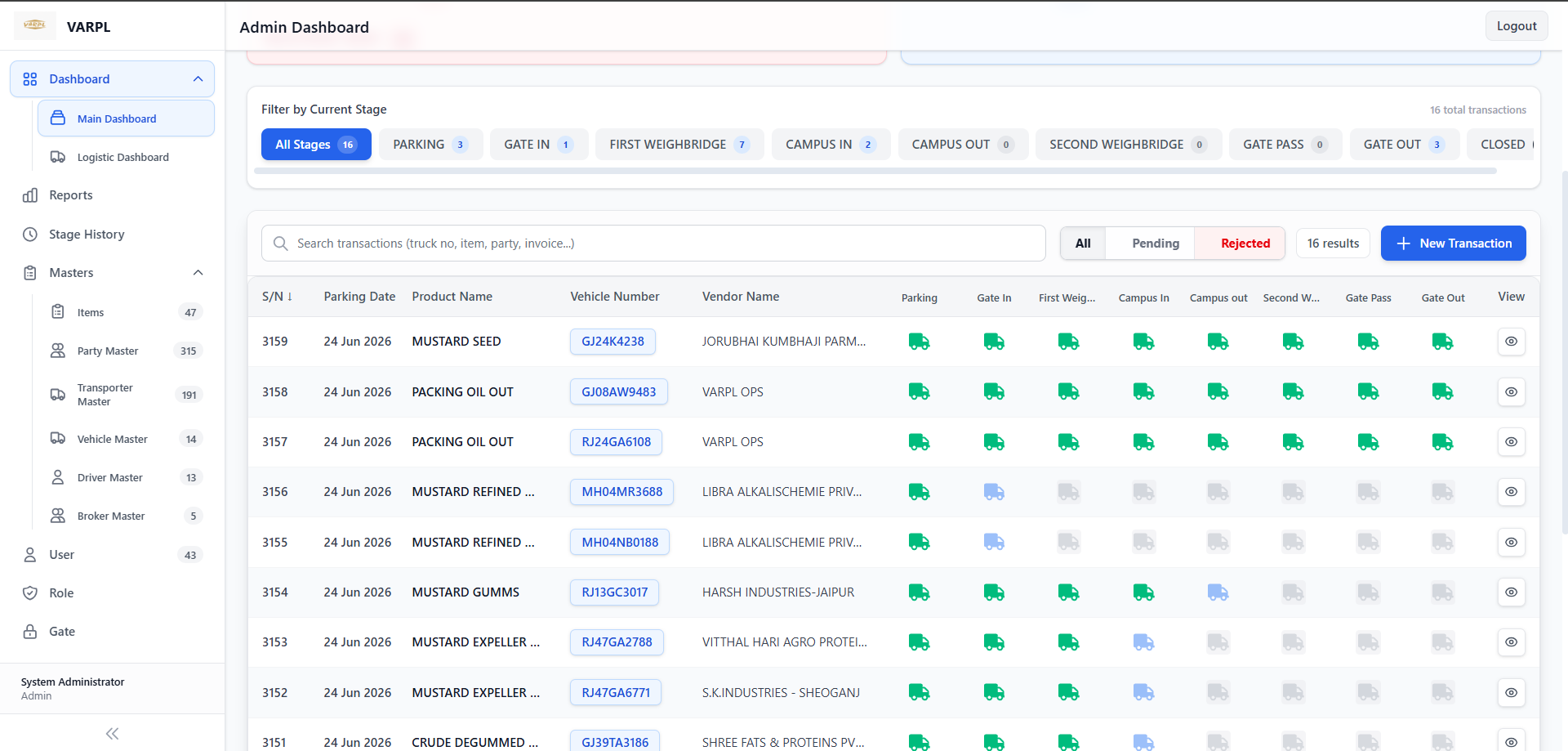The height and width of the screenshot is (751, 1568).
Task: Collapse the Masters section chevron
Action: click(x=198, y=273)
